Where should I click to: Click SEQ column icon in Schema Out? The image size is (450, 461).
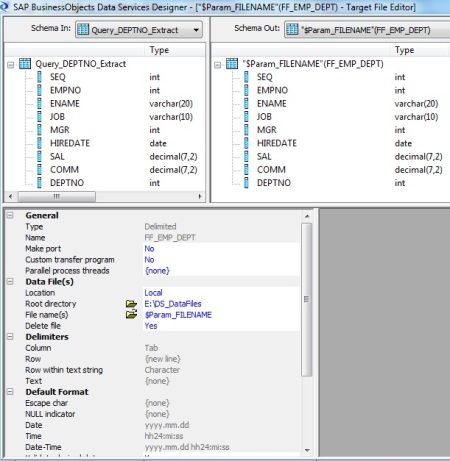pos(246,77)
